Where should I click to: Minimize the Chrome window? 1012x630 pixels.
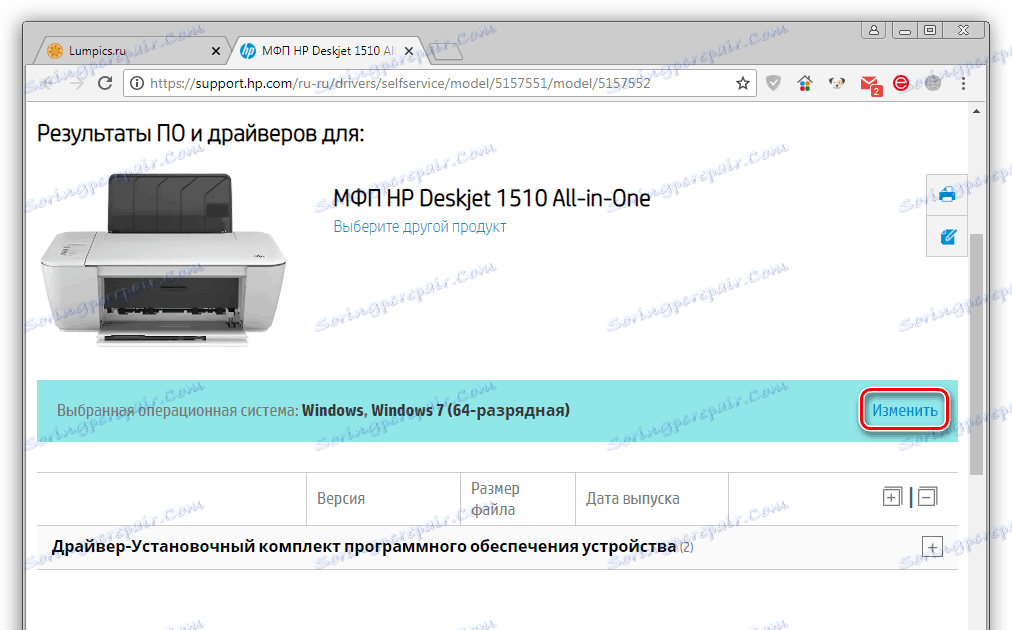[905, 30]
